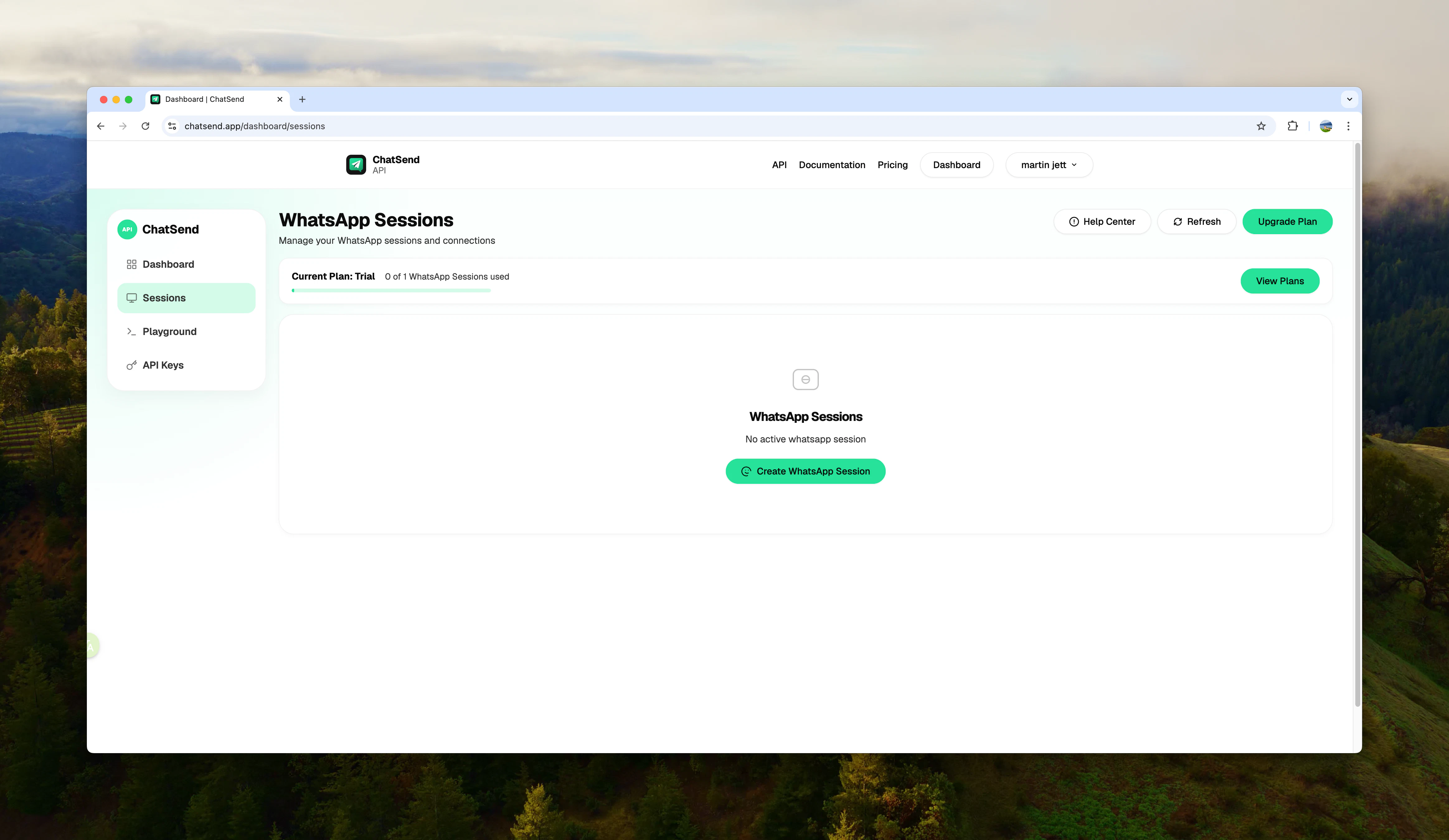Viewport: 1449px width, 840px height.
Task: Click the empty sessions placeholder icon
Action: coord(805,380)
